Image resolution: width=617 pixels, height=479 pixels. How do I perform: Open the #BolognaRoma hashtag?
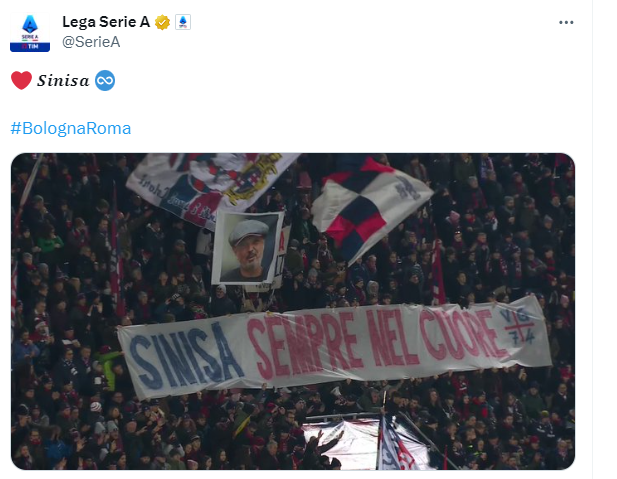[71, 128]
